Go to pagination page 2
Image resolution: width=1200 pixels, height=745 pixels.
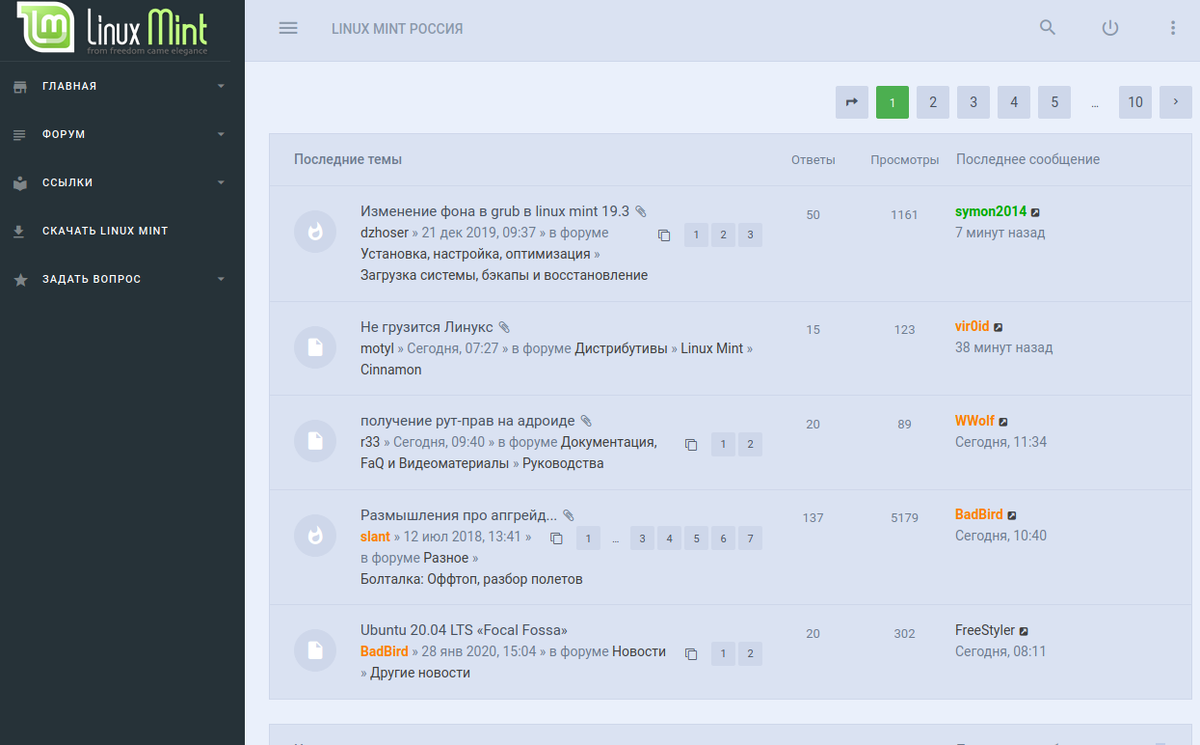tap(933, 102)
